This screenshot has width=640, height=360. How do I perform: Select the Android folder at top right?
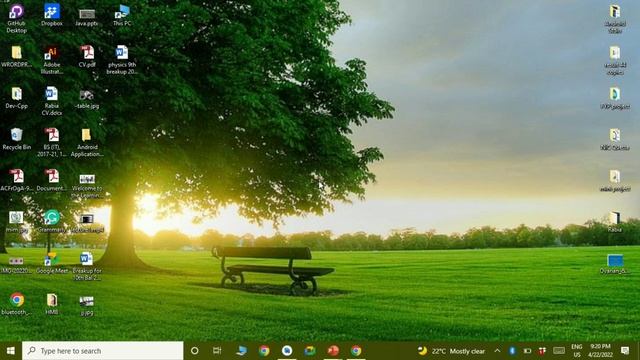coord(615,19)
